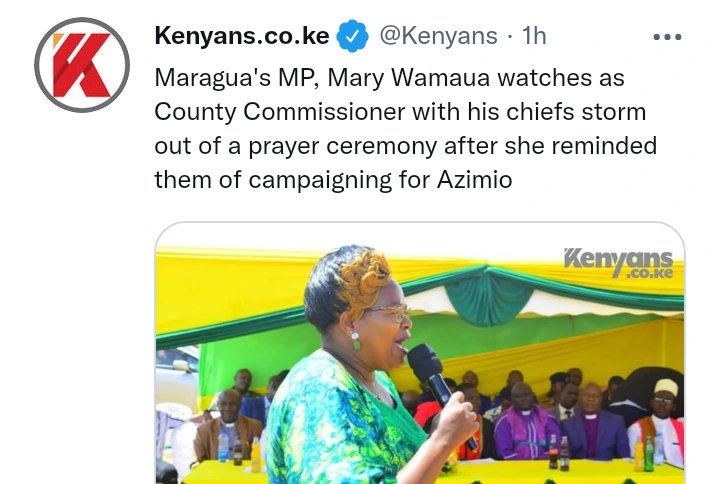Open the @Kenyans handle link
Viewport: 718px width, 484px height.
[x=438, y=36]
